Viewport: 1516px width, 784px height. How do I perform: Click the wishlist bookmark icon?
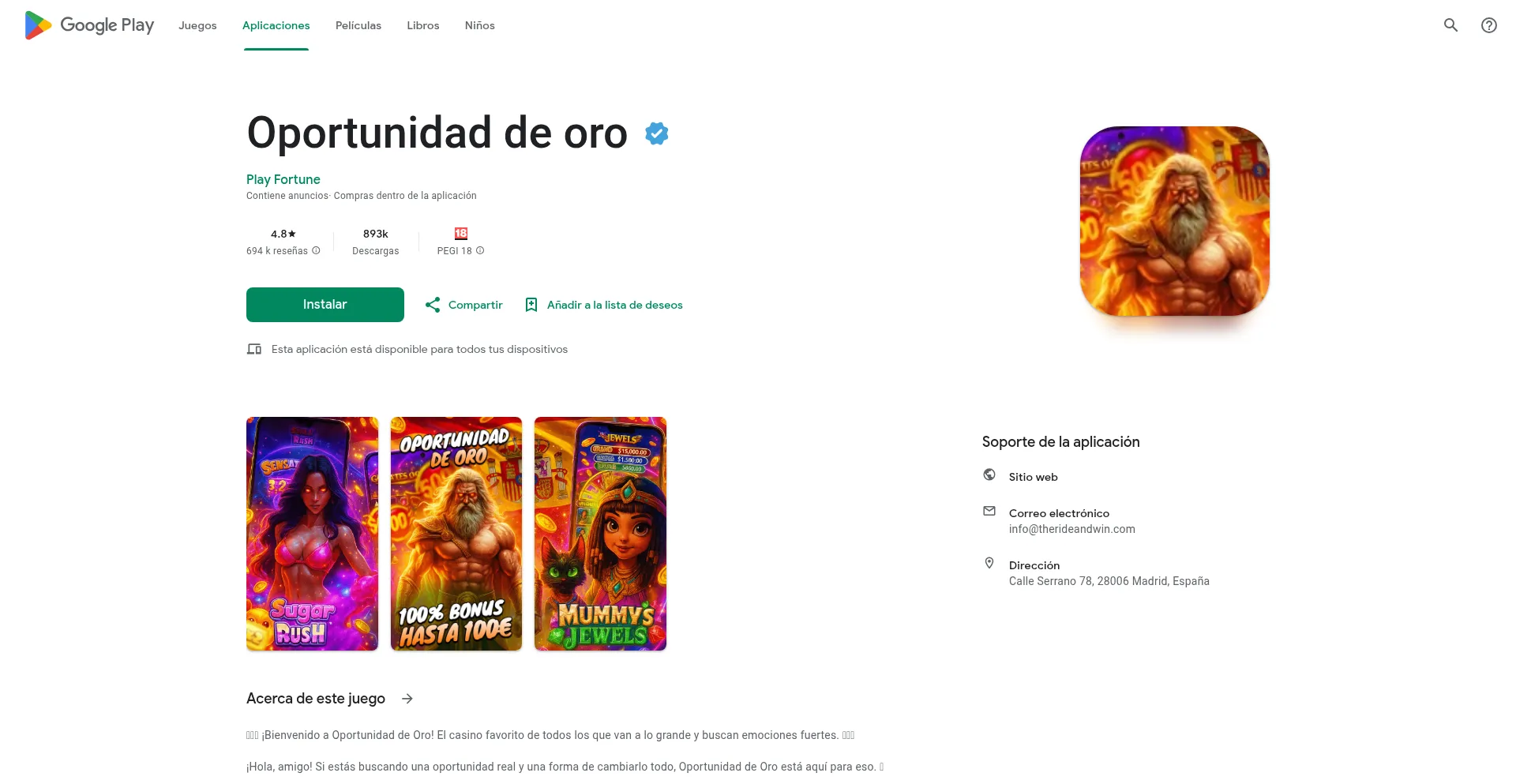pos(531,305)
